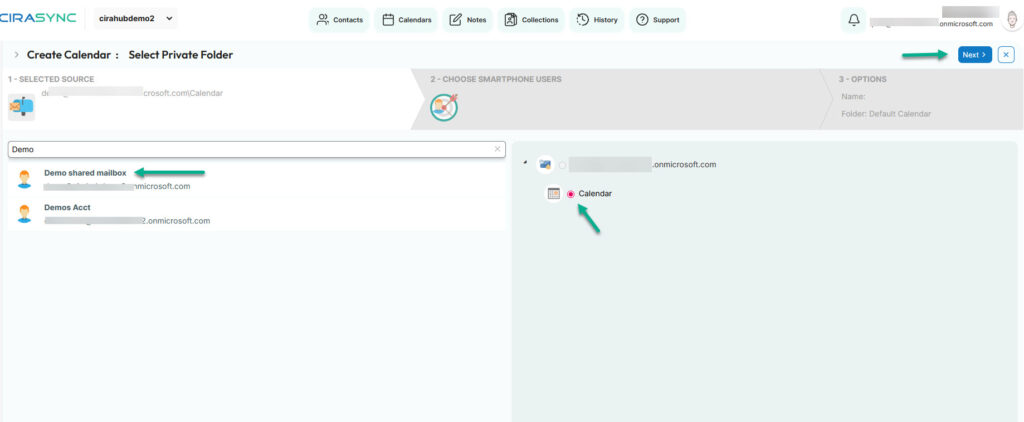This screenshot has height=422, width=1024.
Task: Click the Demos Acct user icon
Action: click(24, 214)
